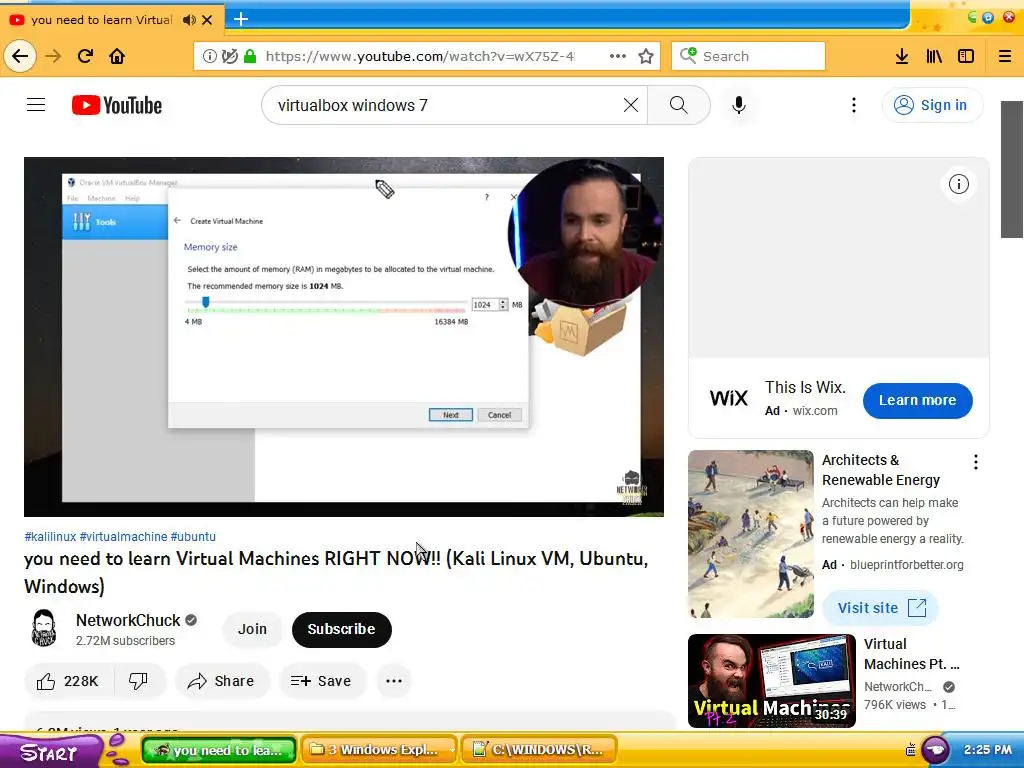Click the green padlock security icon
This screenshot has height=768, width=1024.
(249, 56)
